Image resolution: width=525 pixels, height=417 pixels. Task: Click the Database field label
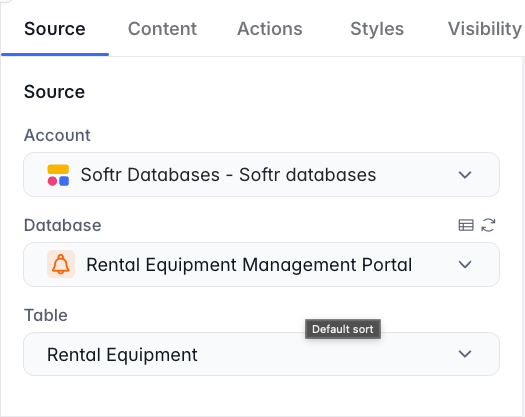coord(63,225)
